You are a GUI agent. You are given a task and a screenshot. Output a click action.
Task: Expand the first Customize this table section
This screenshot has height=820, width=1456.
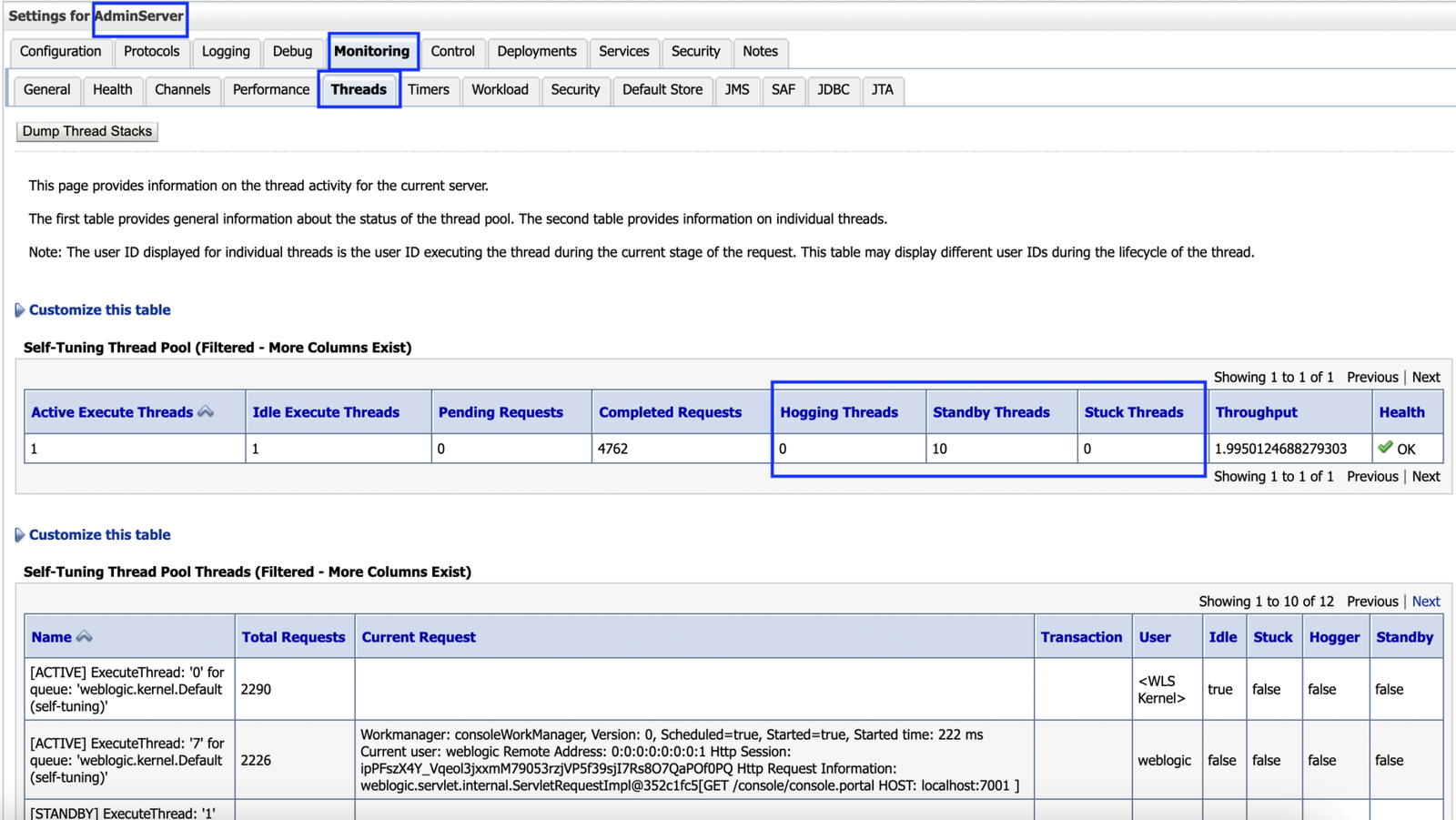(x=99, y=309)
